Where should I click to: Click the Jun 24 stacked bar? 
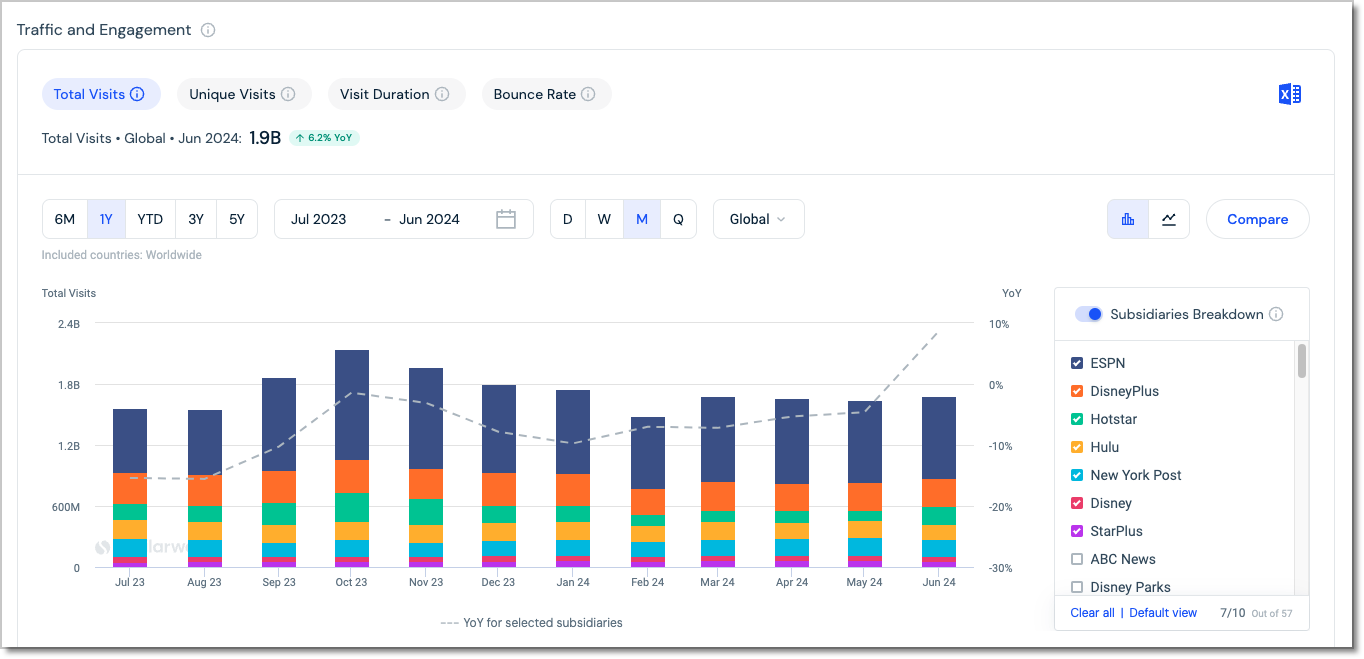point(939,482)
